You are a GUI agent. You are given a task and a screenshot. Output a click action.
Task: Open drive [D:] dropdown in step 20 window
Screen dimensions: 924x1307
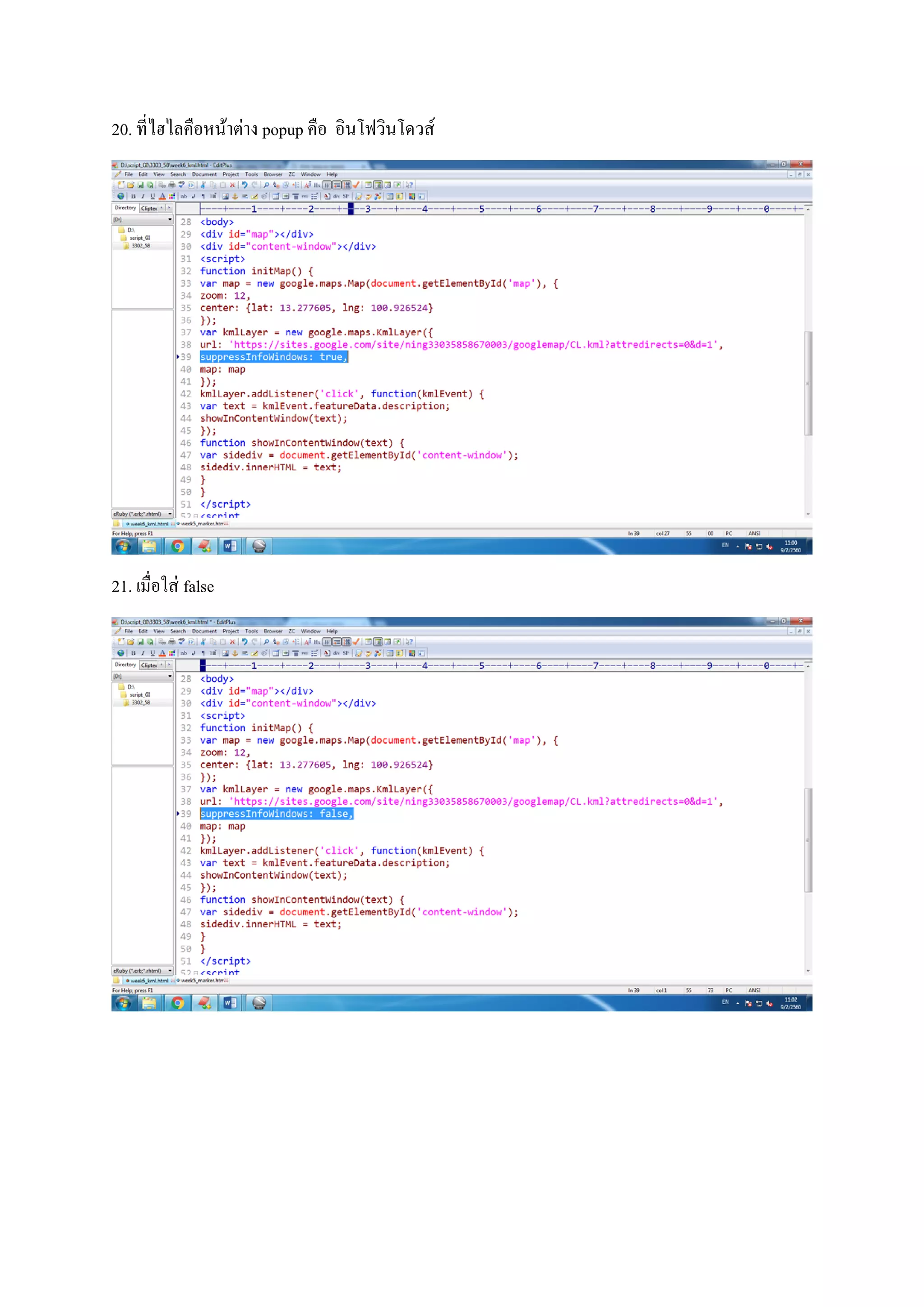143,220
